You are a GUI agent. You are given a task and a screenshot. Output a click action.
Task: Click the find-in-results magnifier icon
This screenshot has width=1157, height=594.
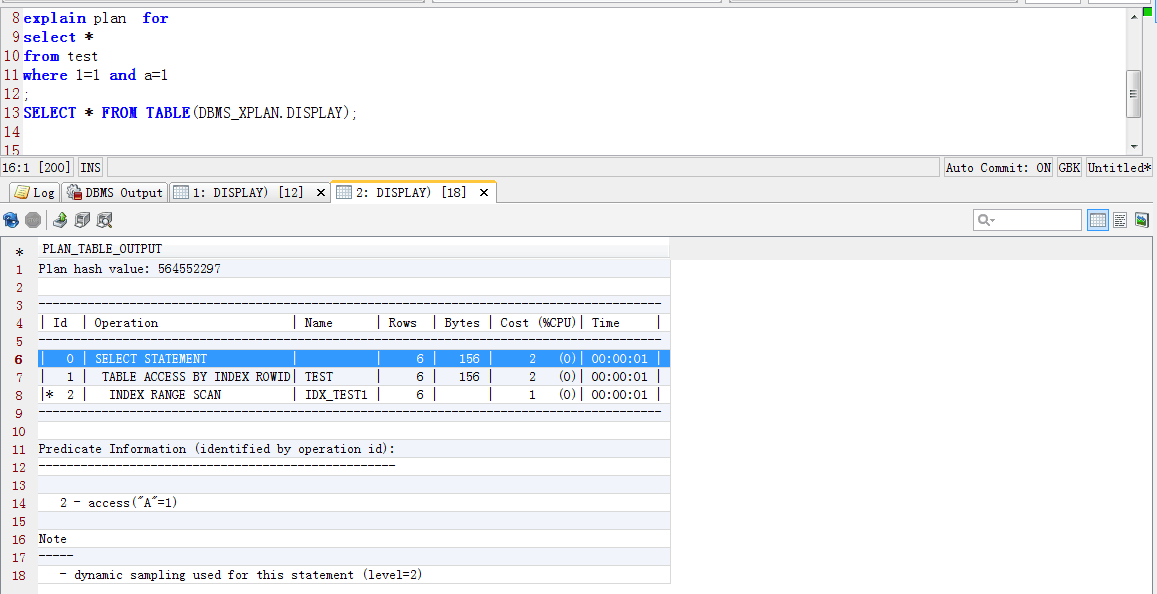click(104, 220)
